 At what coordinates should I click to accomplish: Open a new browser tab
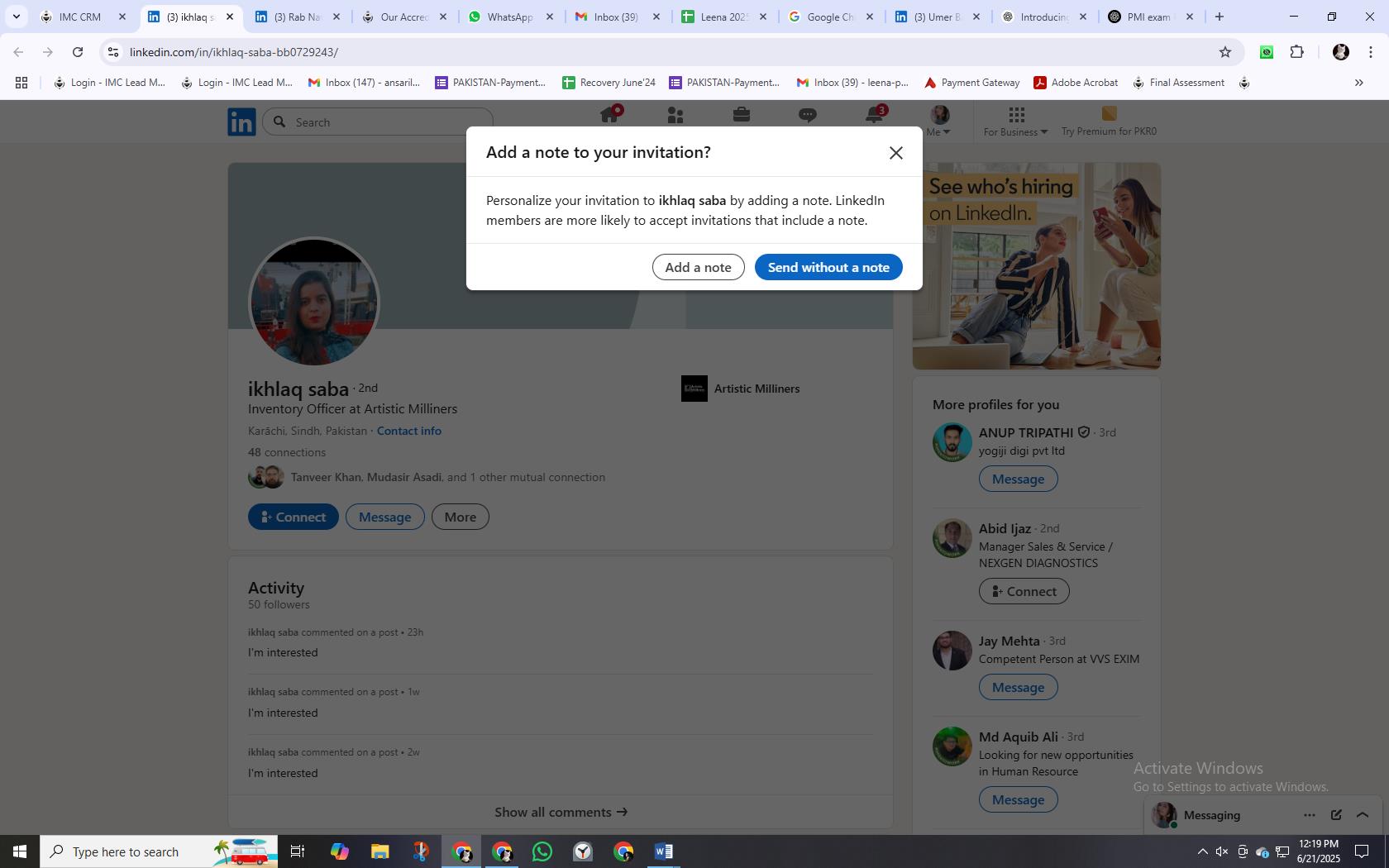point(1219,17)
